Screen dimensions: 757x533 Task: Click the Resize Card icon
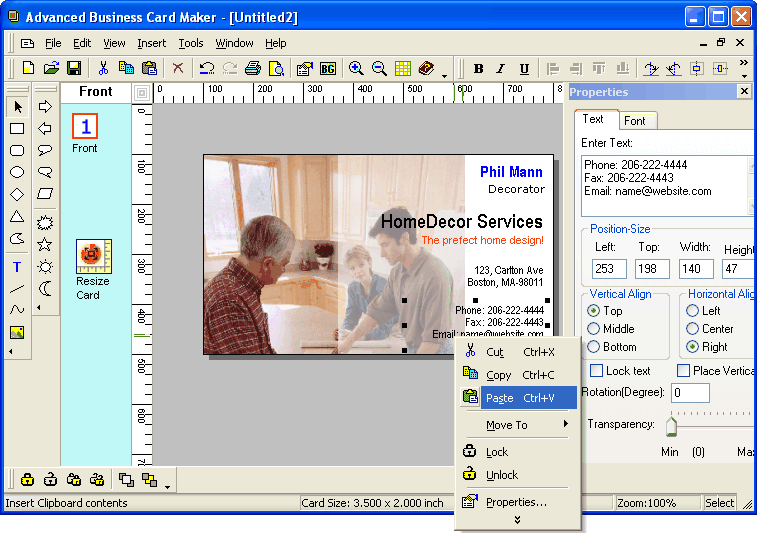tap(93, 256)
